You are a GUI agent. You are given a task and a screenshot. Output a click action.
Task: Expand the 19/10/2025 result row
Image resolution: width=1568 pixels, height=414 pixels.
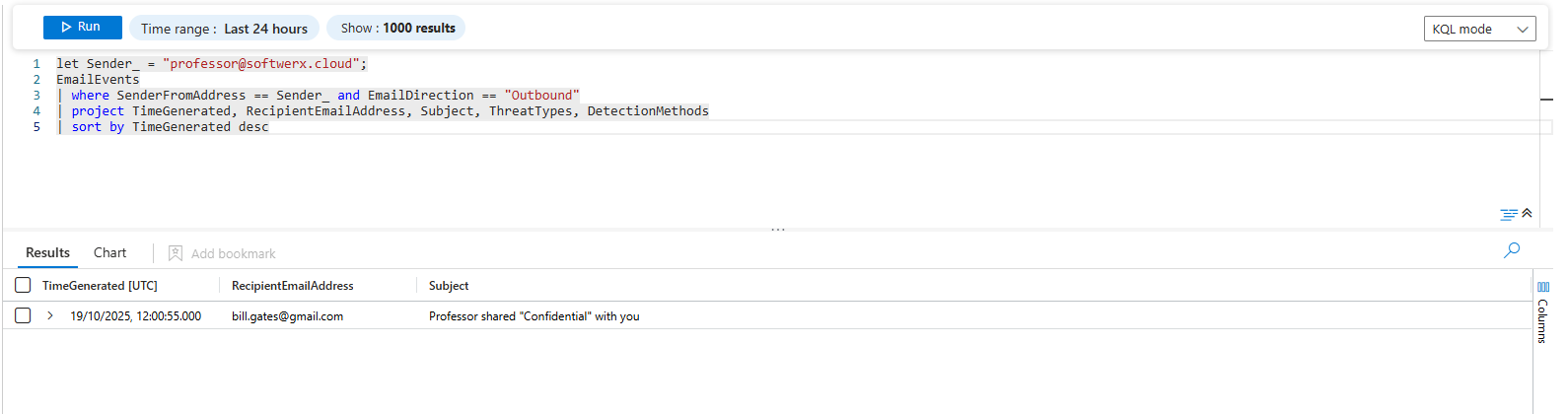(x=50, y=316)
